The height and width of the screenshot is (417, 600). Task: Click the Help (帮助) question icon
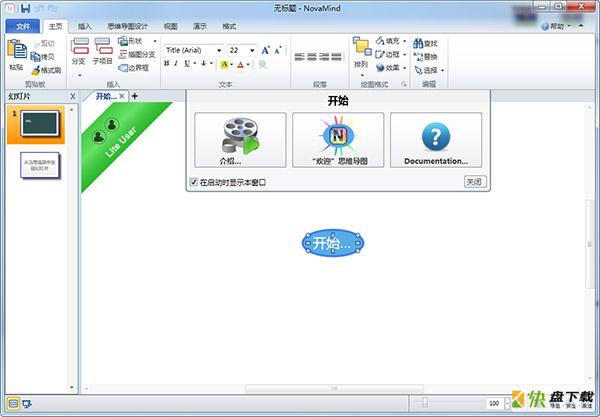[x=545, y=26]
